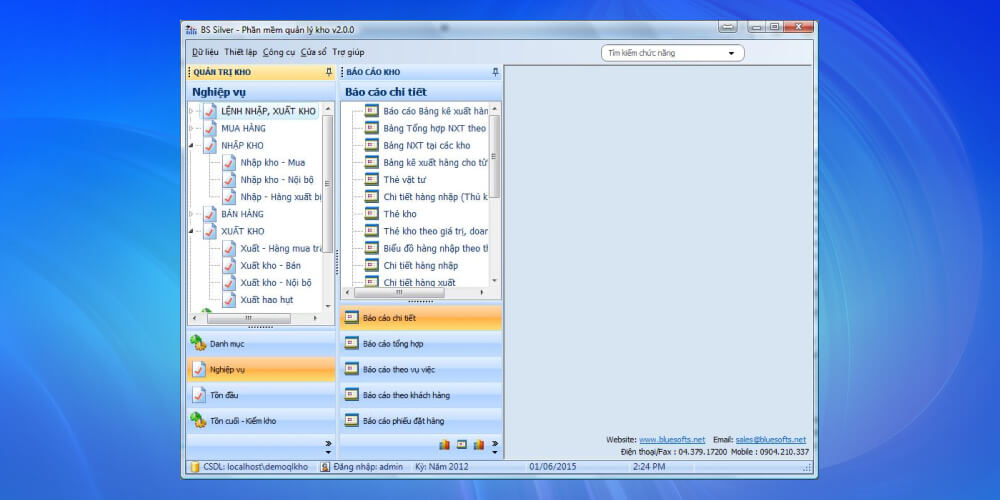The height and width of the screenshot is (500, 1000).
Task: Pin the Quản trị kho panel
Action: (328, 72)
